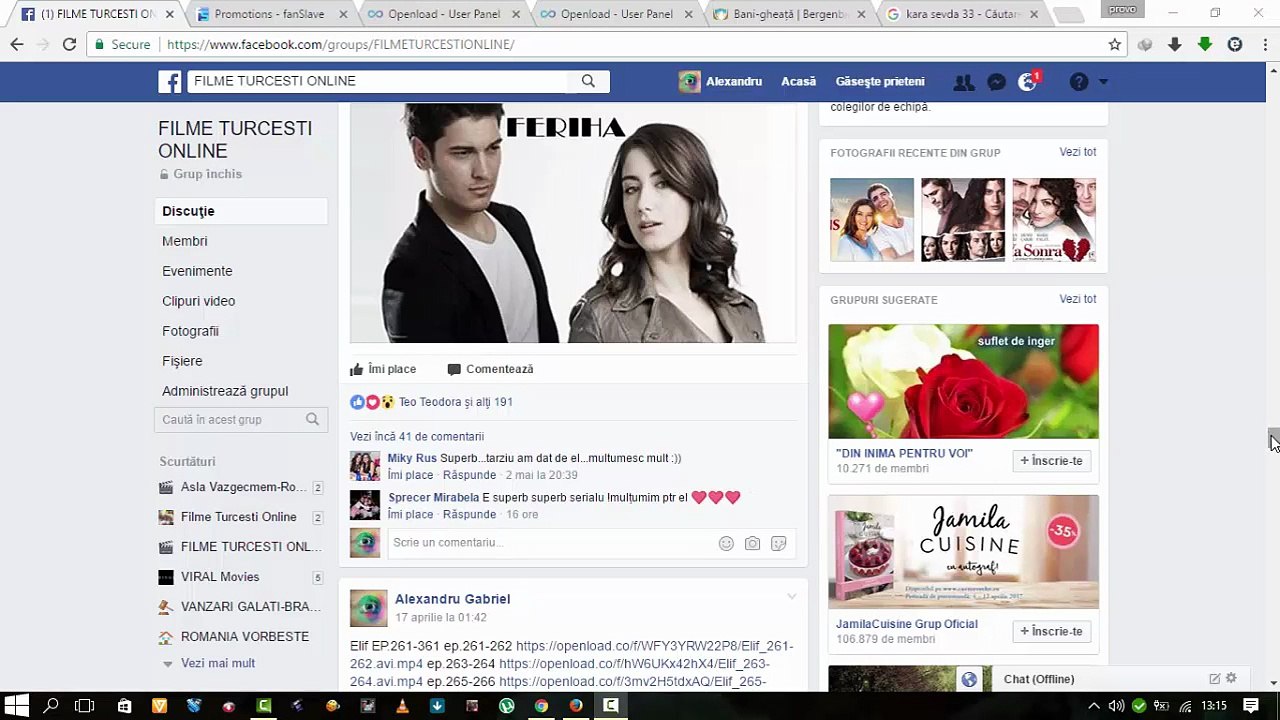Click the page vertical scrollbar thumb
The width and height of the screenshot is (1280, 720).
[1273, 440]
